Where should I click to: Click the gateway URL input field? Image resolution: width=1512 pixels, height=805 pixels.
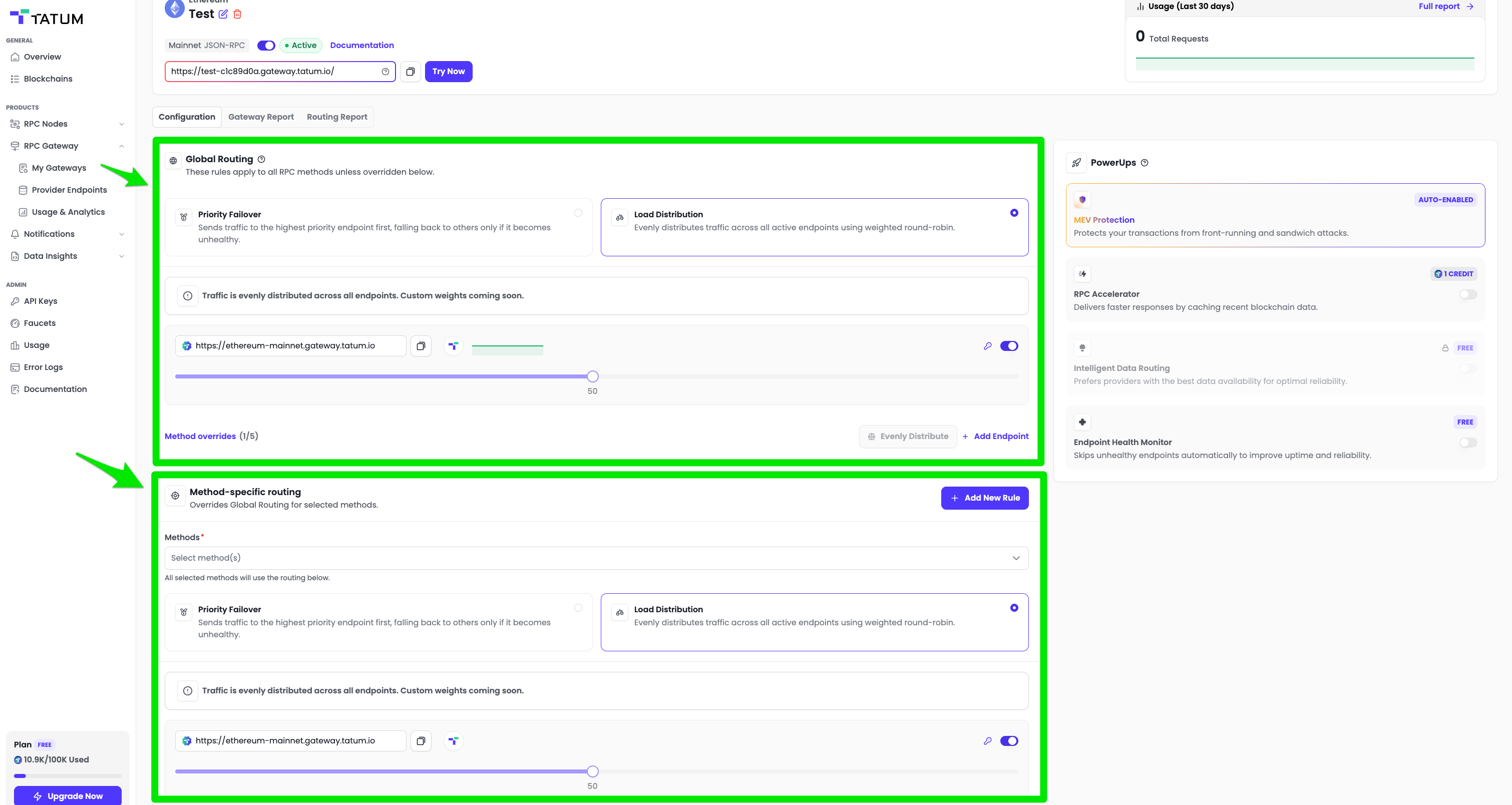(273, 72)
